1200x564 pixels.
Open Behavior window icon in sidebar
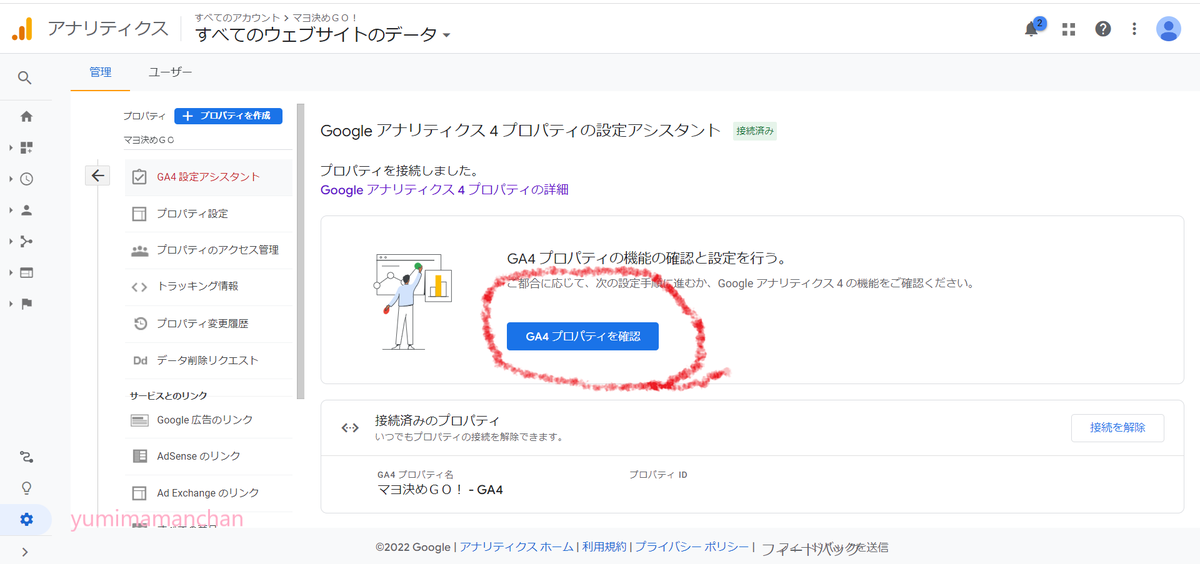[x=27, y=272]
